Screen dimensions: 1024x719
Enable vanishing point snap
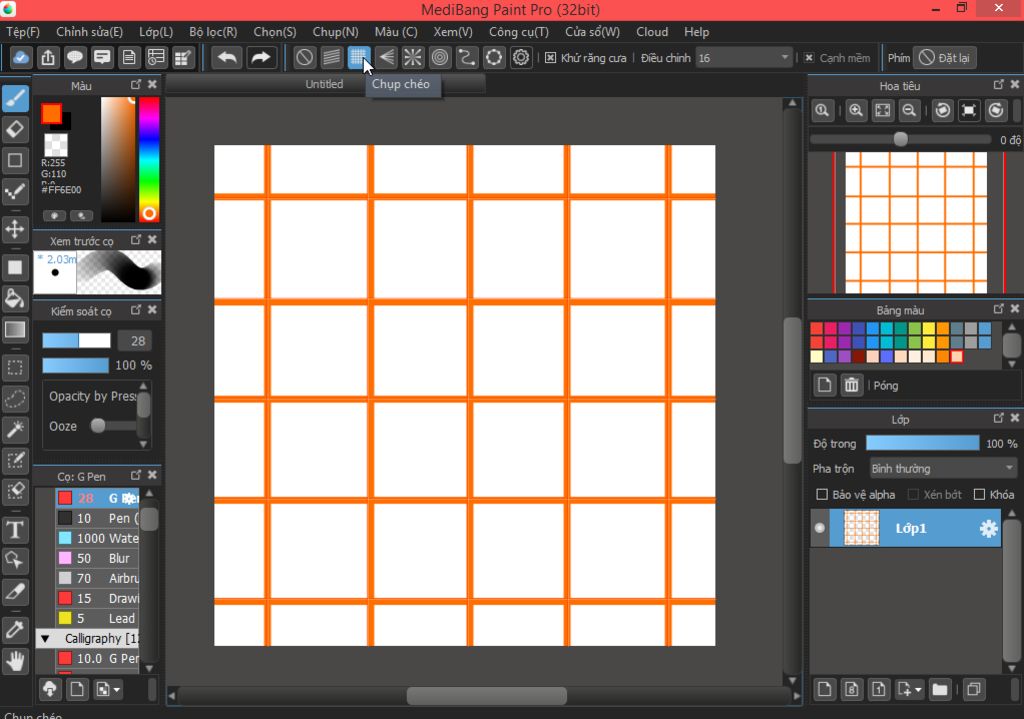(x=386, y=57)
